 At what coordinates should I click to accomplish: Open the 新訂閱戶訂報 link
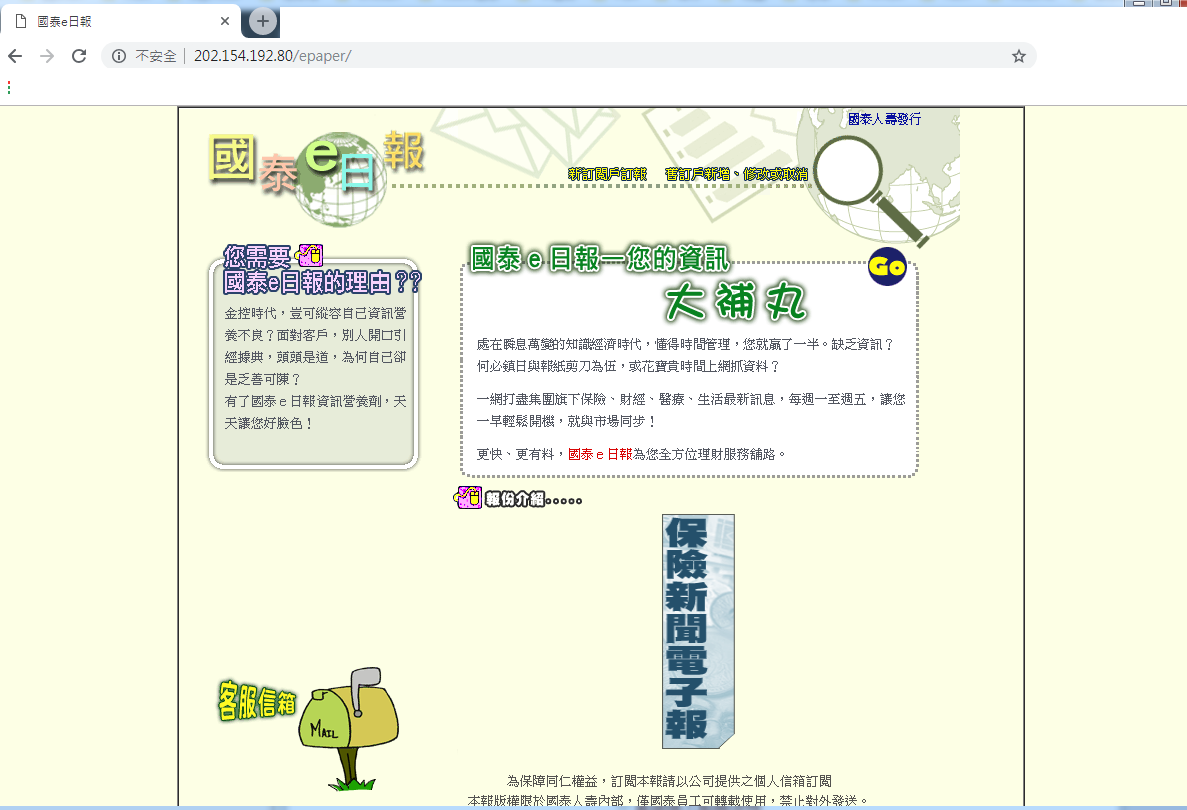(x=607, y=174)
